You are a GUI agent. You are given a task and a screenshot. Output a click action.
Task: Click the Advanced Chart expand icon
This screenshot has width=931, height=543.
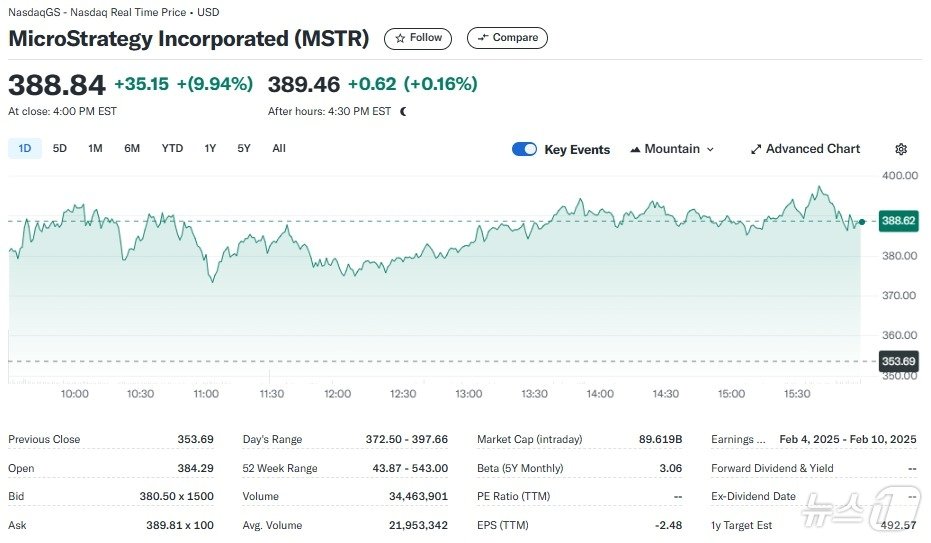coord(756,149)
